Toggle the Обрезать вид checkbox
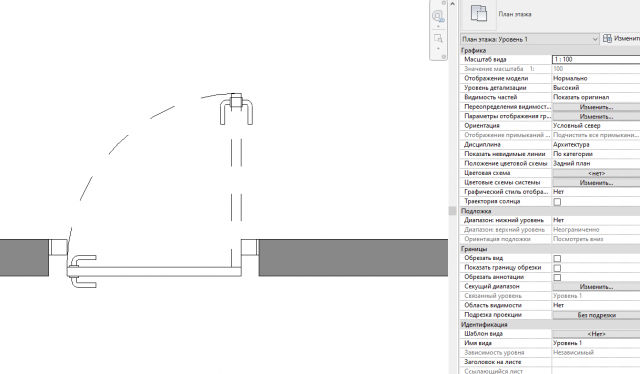Screen dimensions: 640x374 (x=557, y=258)
